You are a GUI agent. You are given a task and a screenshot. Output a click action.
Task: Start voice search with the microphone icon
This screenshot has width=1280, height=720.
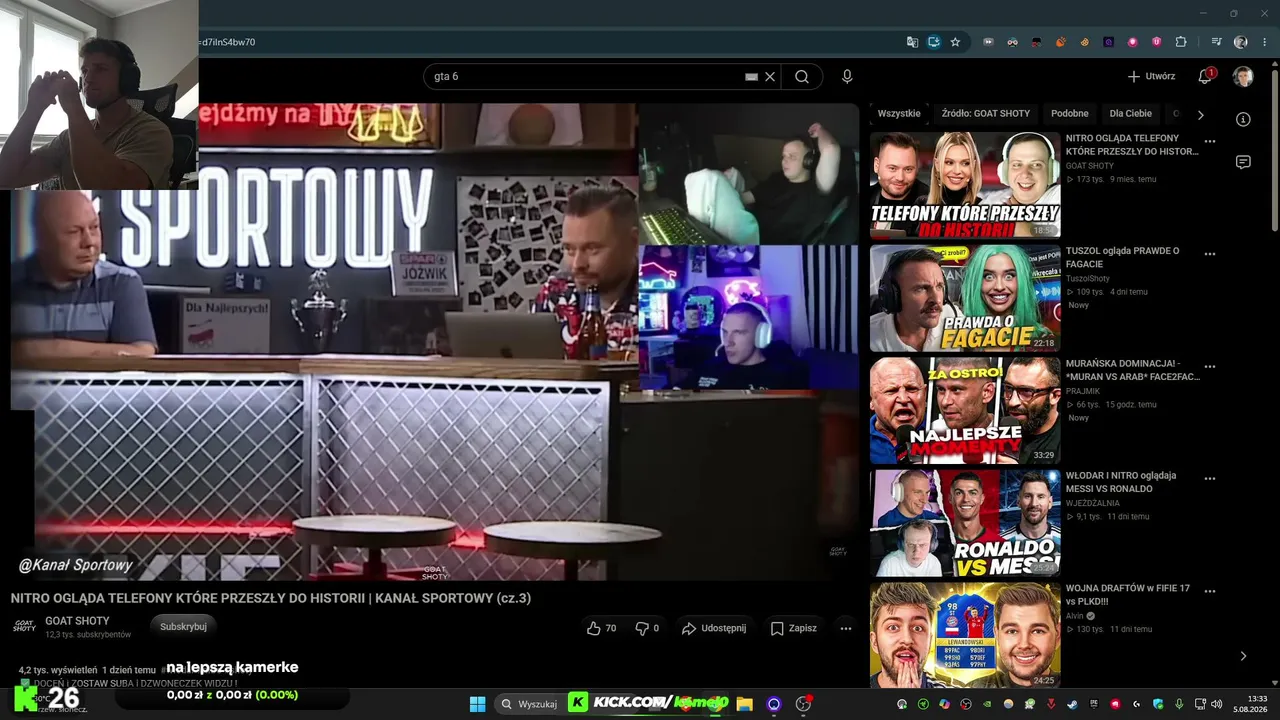click(x=847, y=76)
